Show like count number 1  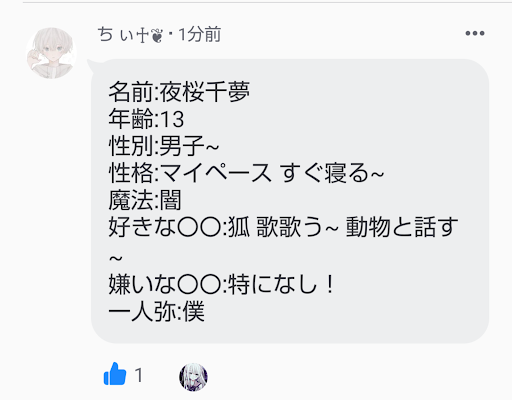139,375
